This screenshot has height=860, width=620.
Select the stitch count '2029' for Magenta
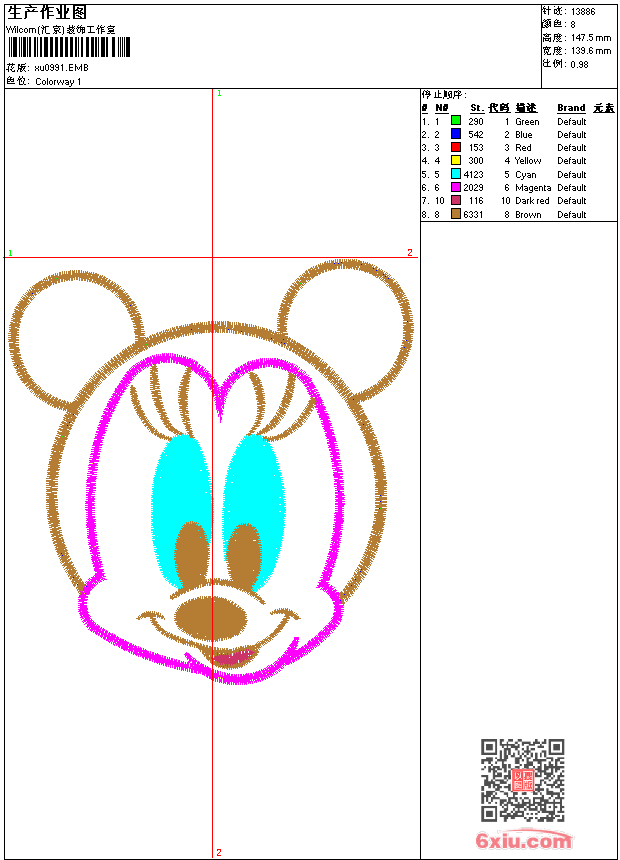474,188
